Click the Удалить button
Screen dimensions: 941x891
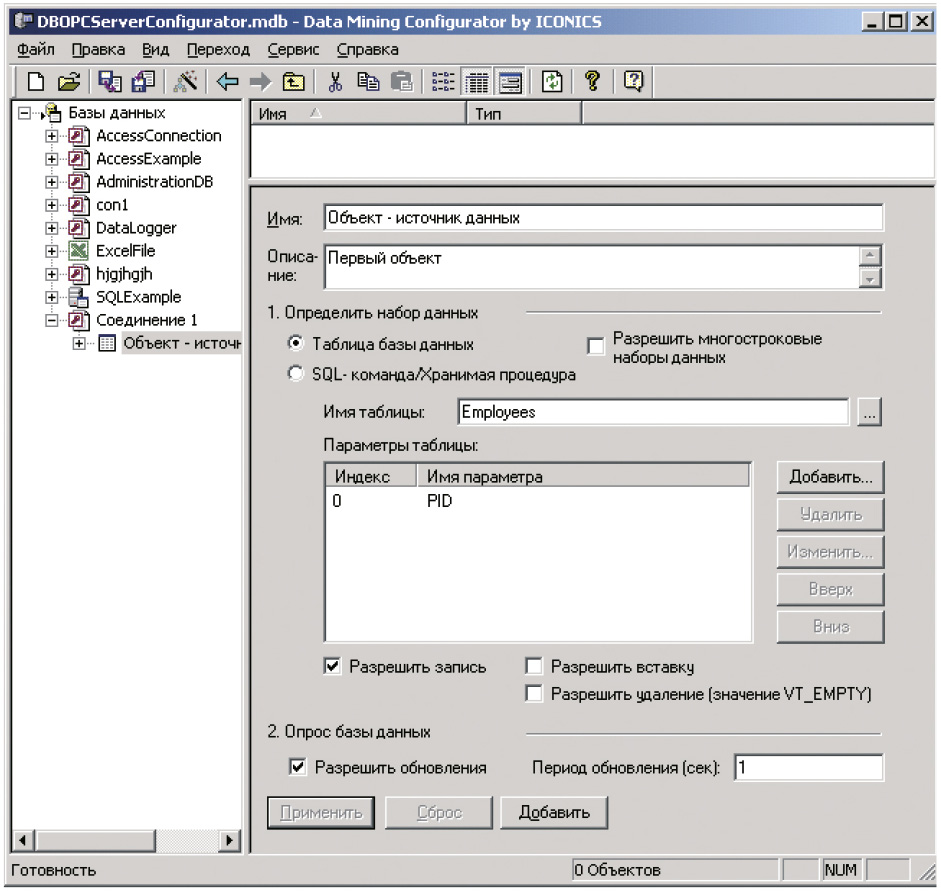pos(831,514)
